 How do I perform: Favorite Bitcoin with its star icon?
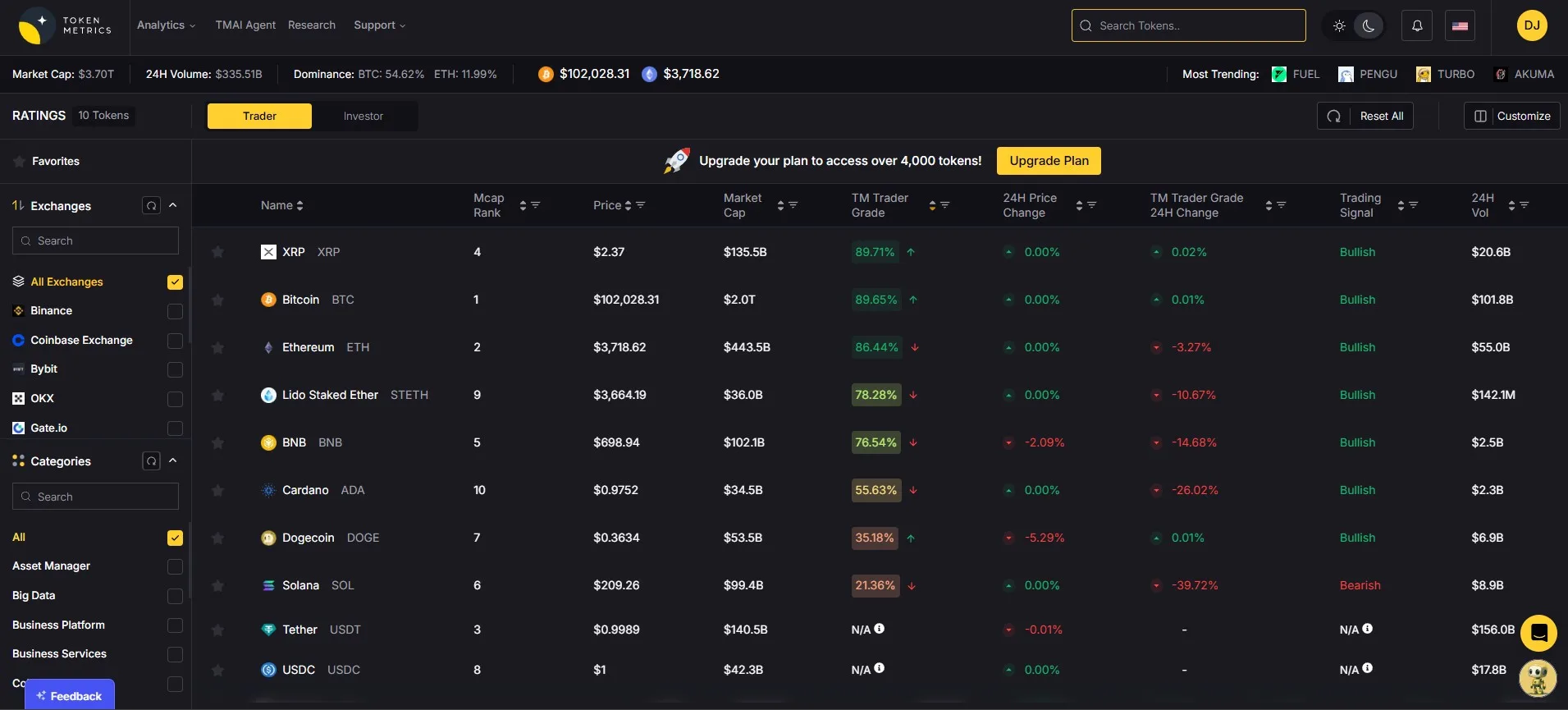pos(217,300)
